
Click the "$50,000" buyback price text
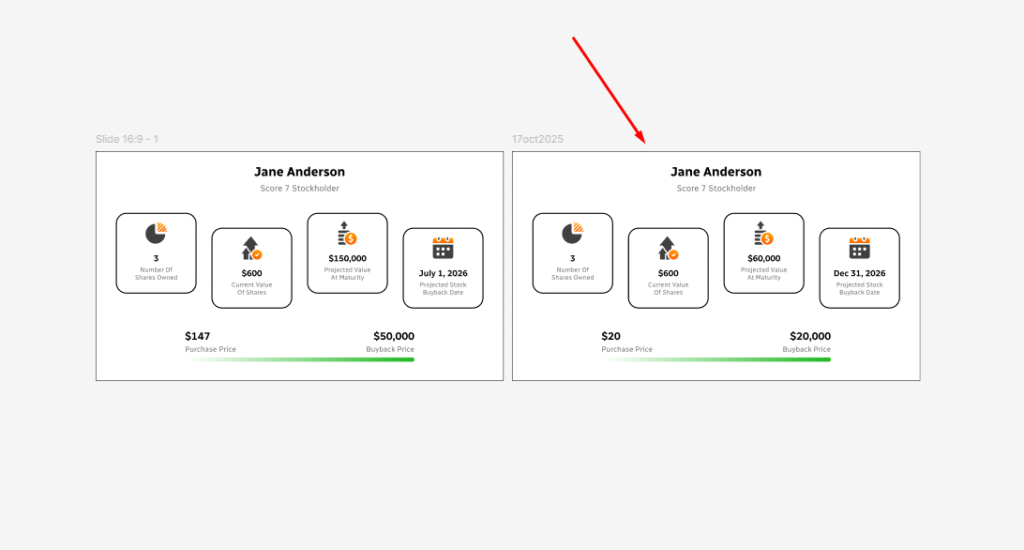393,337
